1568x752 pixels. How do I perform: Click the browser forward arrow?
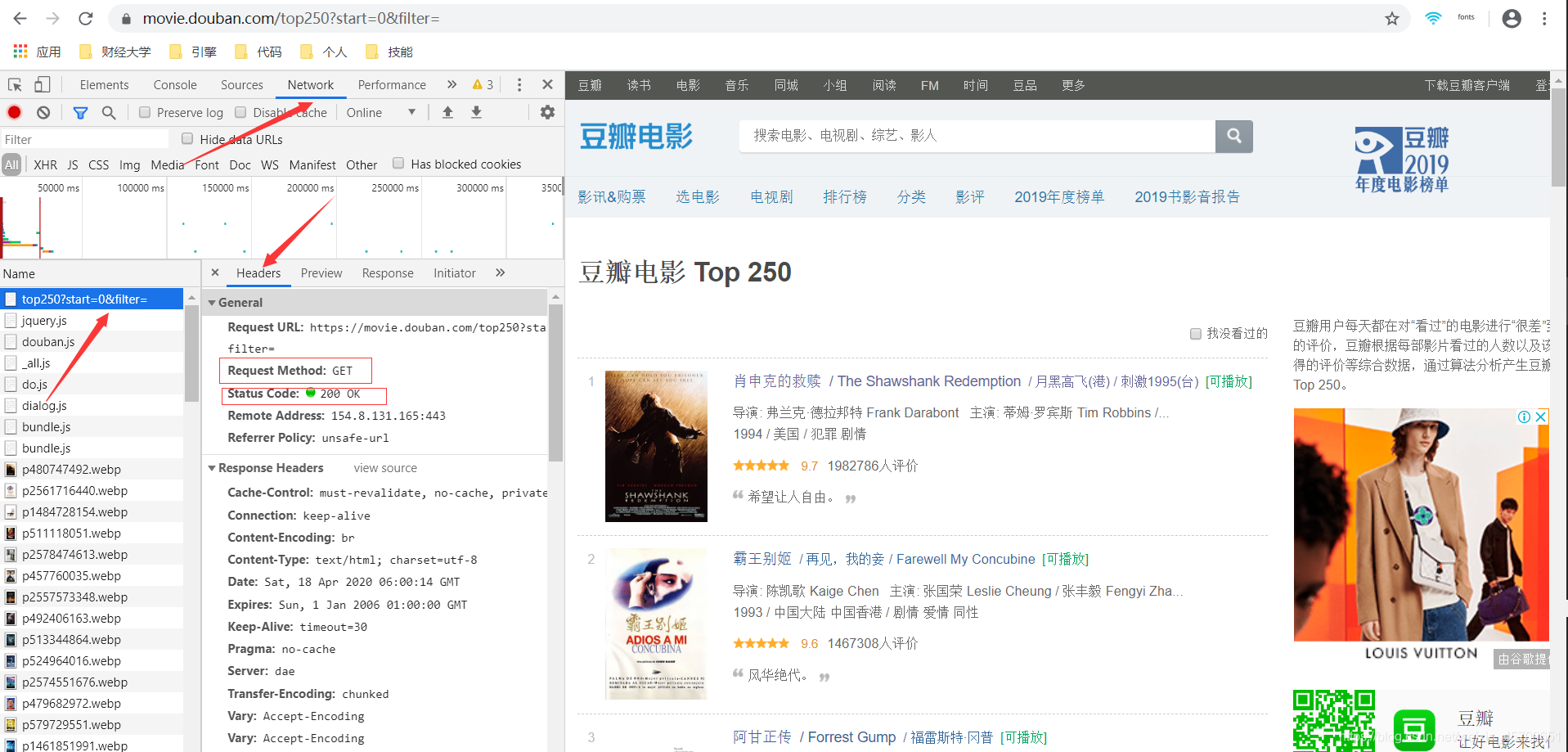(x=53, y=18)
